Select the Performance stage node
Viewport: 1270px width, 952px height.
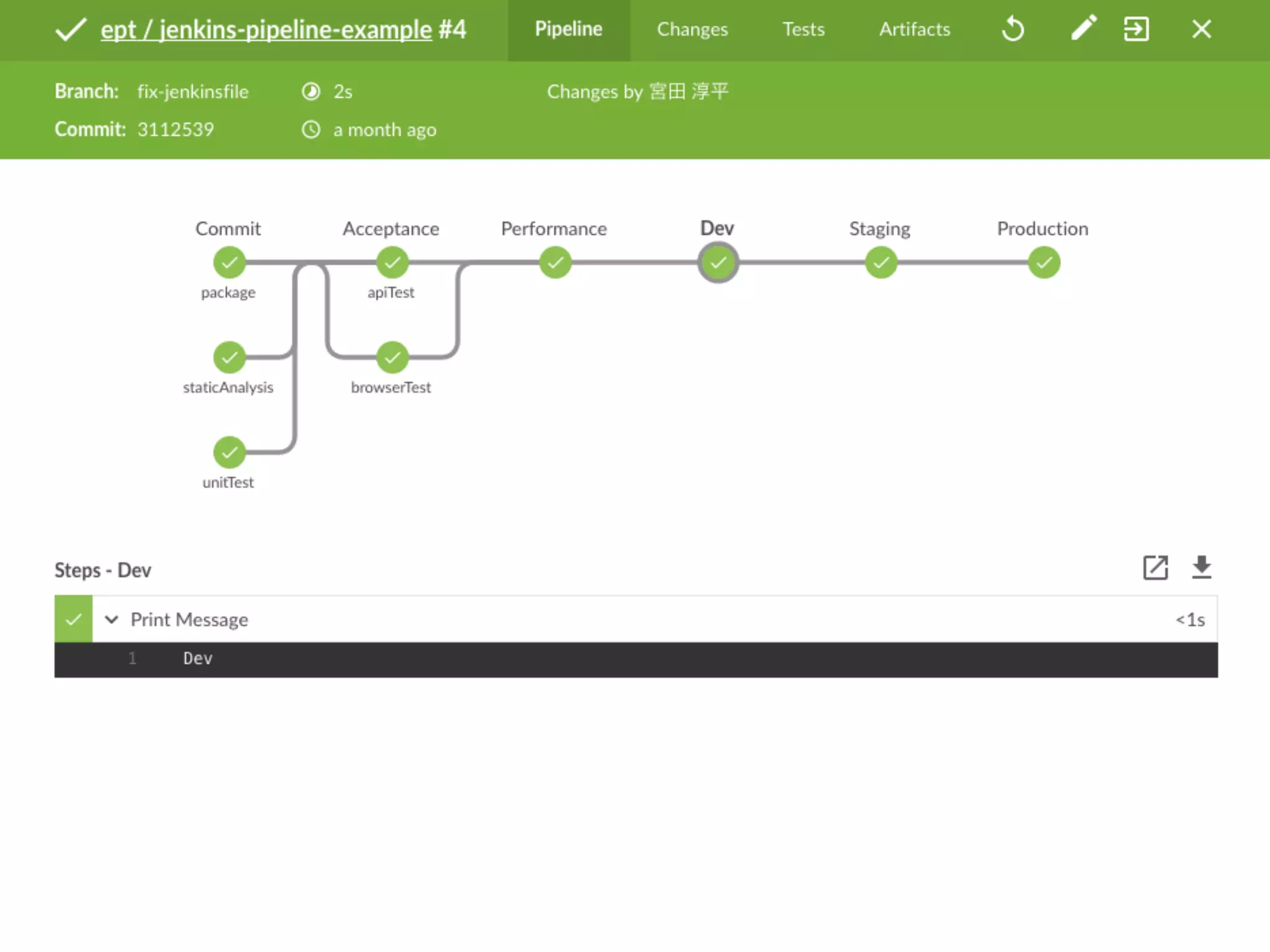[555, 263]
